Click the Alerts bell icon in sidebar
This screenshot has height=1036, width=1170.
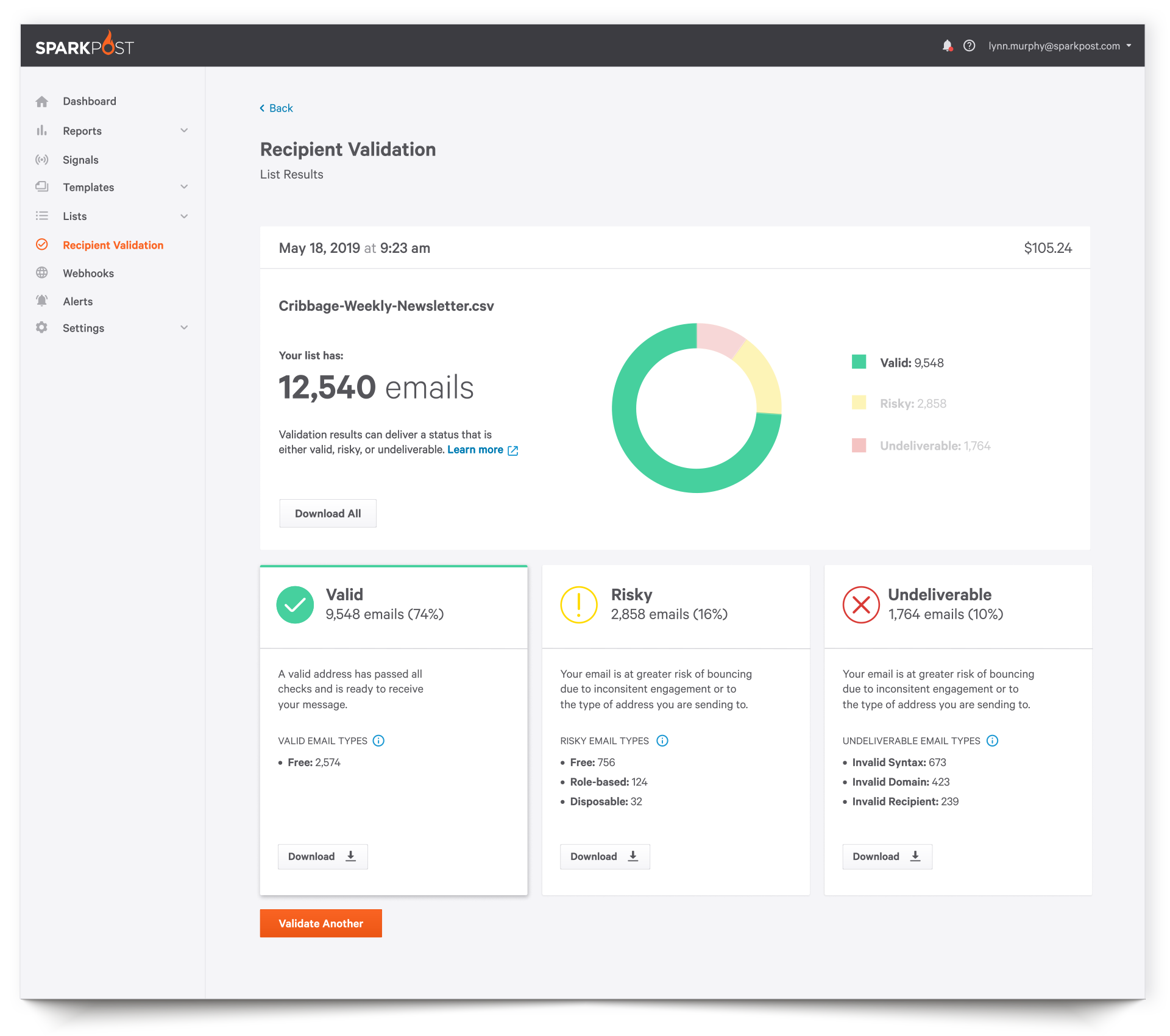pos(41,301)
